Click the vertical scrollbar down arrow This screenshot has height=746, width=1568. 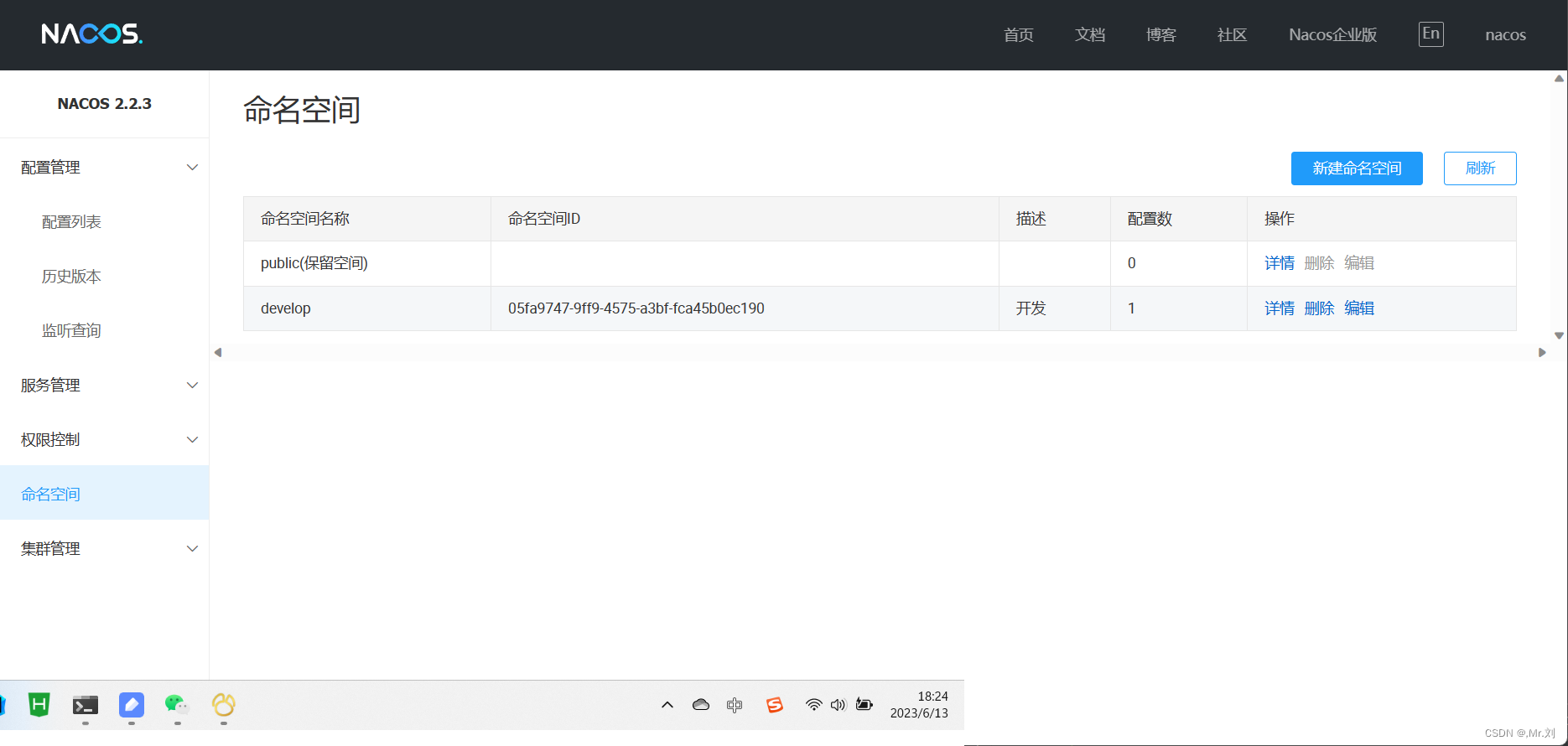coord(1559,335)
